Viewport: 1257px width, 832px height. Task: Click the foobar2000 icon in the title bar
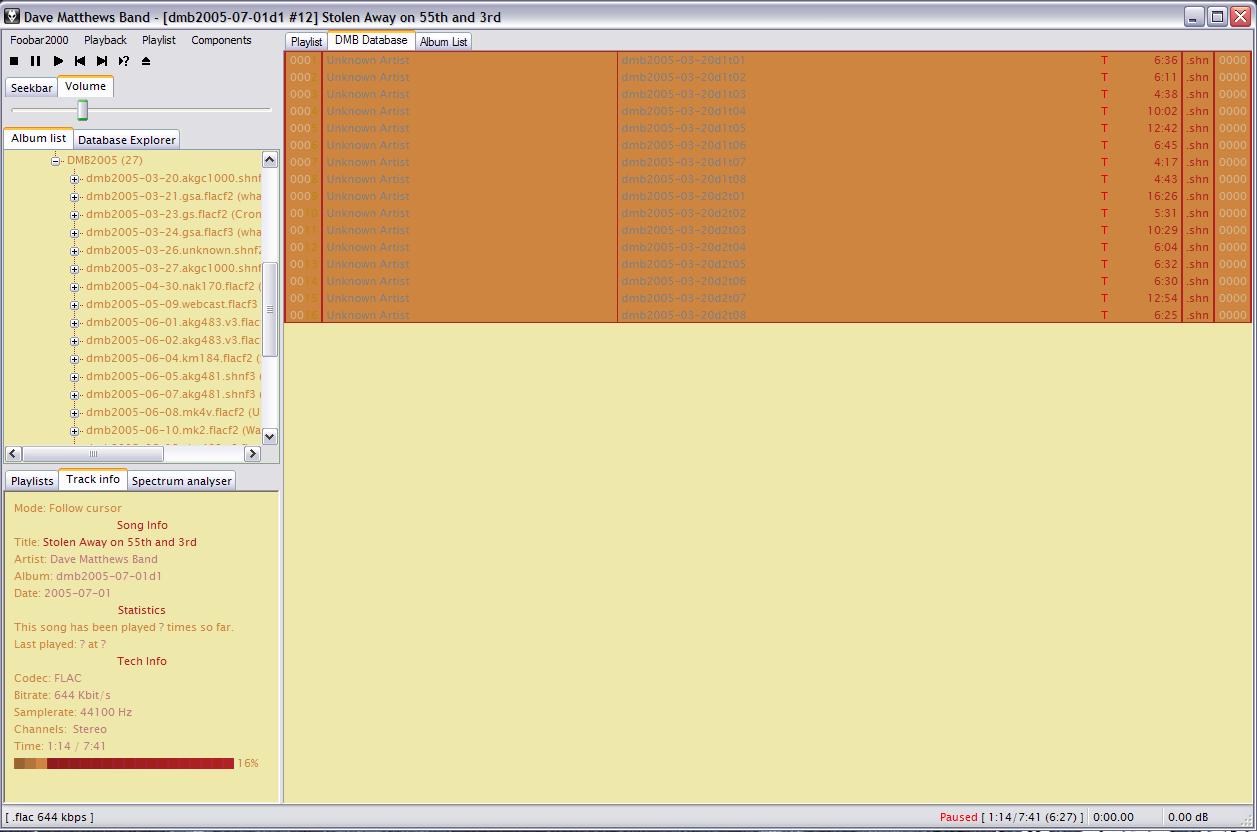12,17
